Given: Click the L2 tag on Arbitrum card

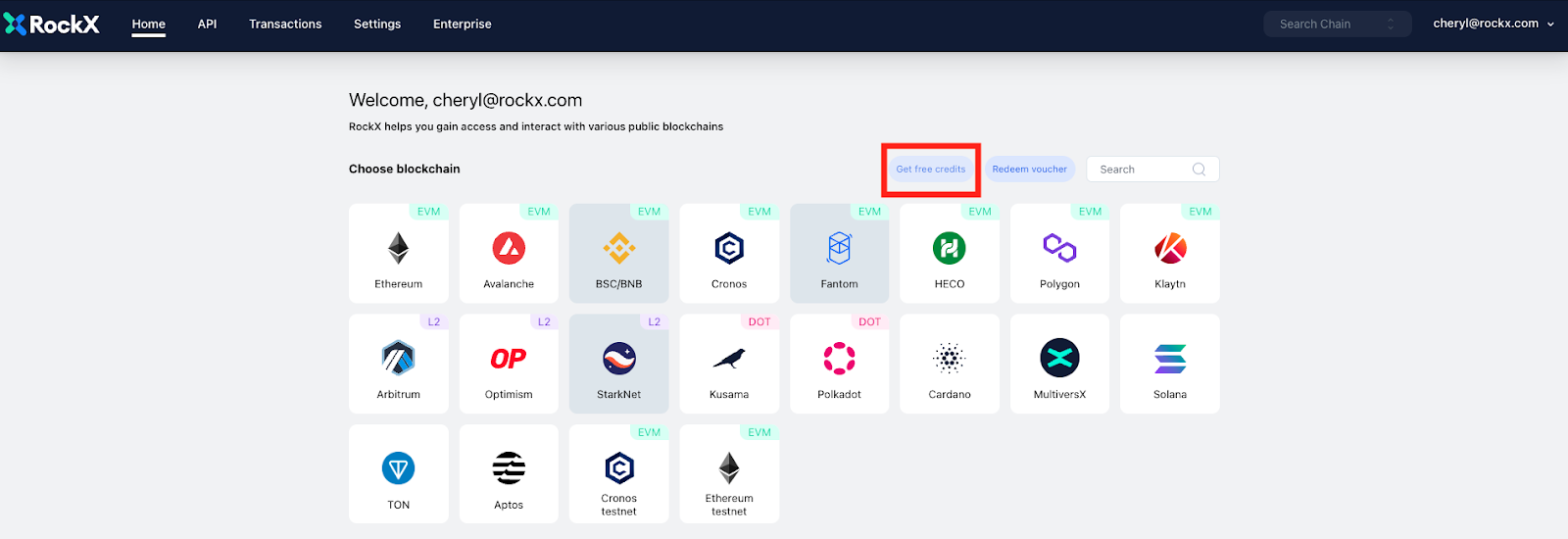Looking at the screenshot, I should 434,321.
